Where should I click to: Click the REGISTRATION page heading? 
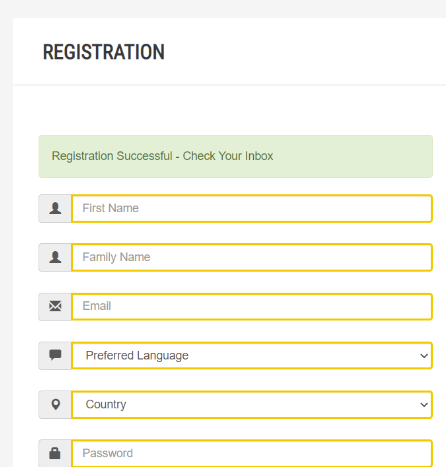pyautogui.click(x=104, y=52)
